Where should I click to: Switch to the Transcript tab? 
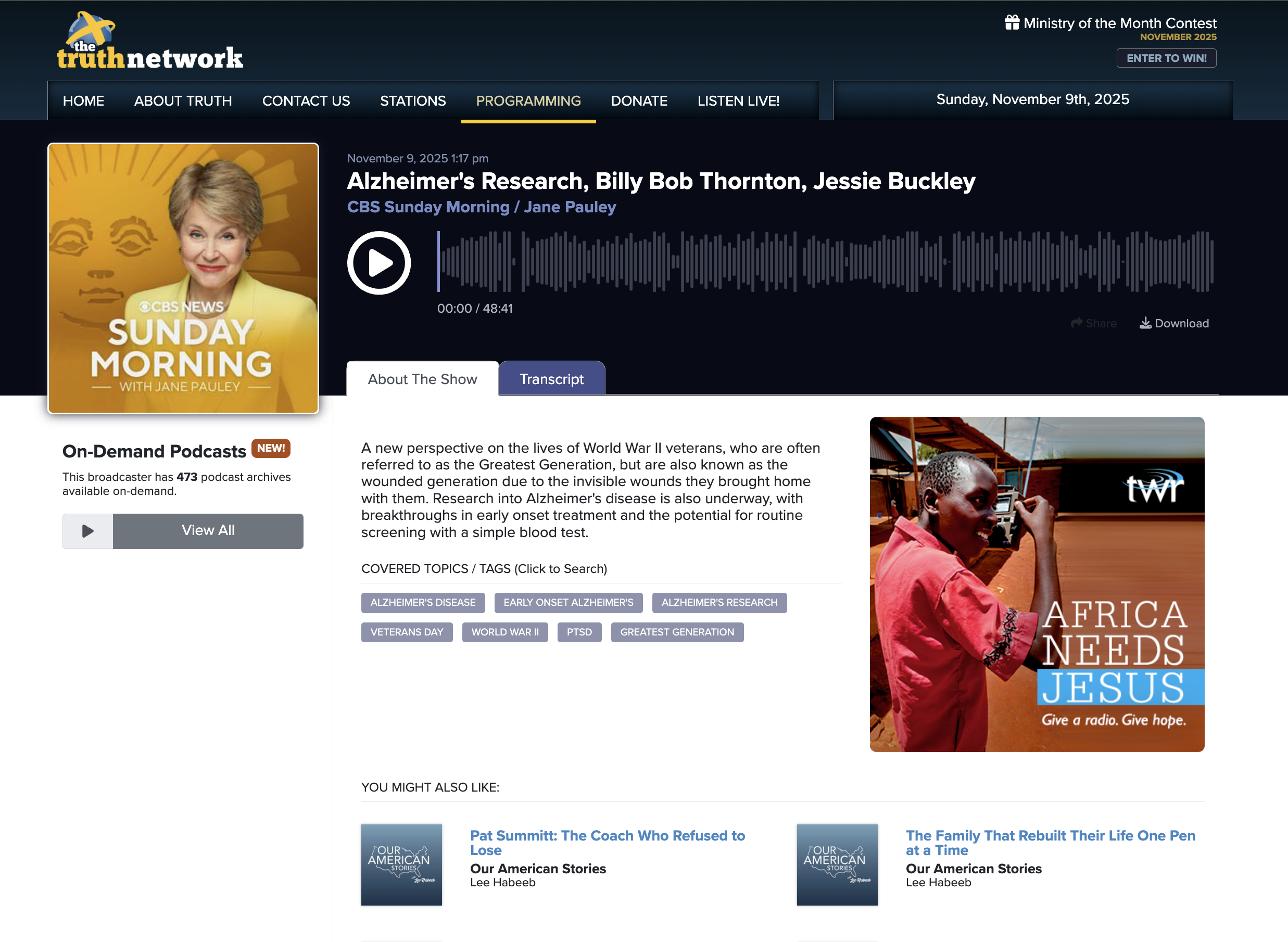coord(551,379)
